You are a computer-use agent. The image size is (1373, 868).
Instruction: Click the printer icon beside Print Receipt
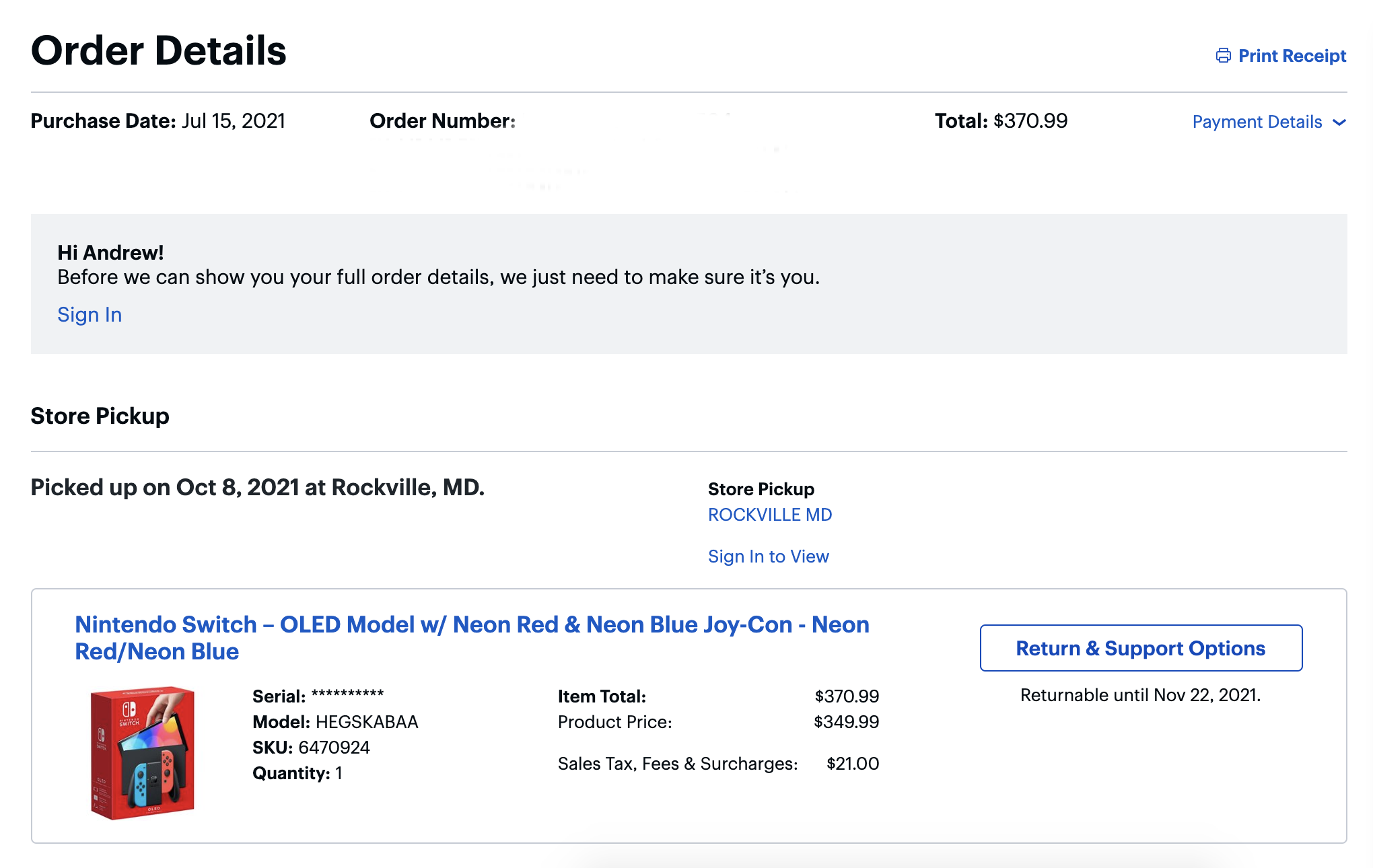click(x=1223, y=55)
